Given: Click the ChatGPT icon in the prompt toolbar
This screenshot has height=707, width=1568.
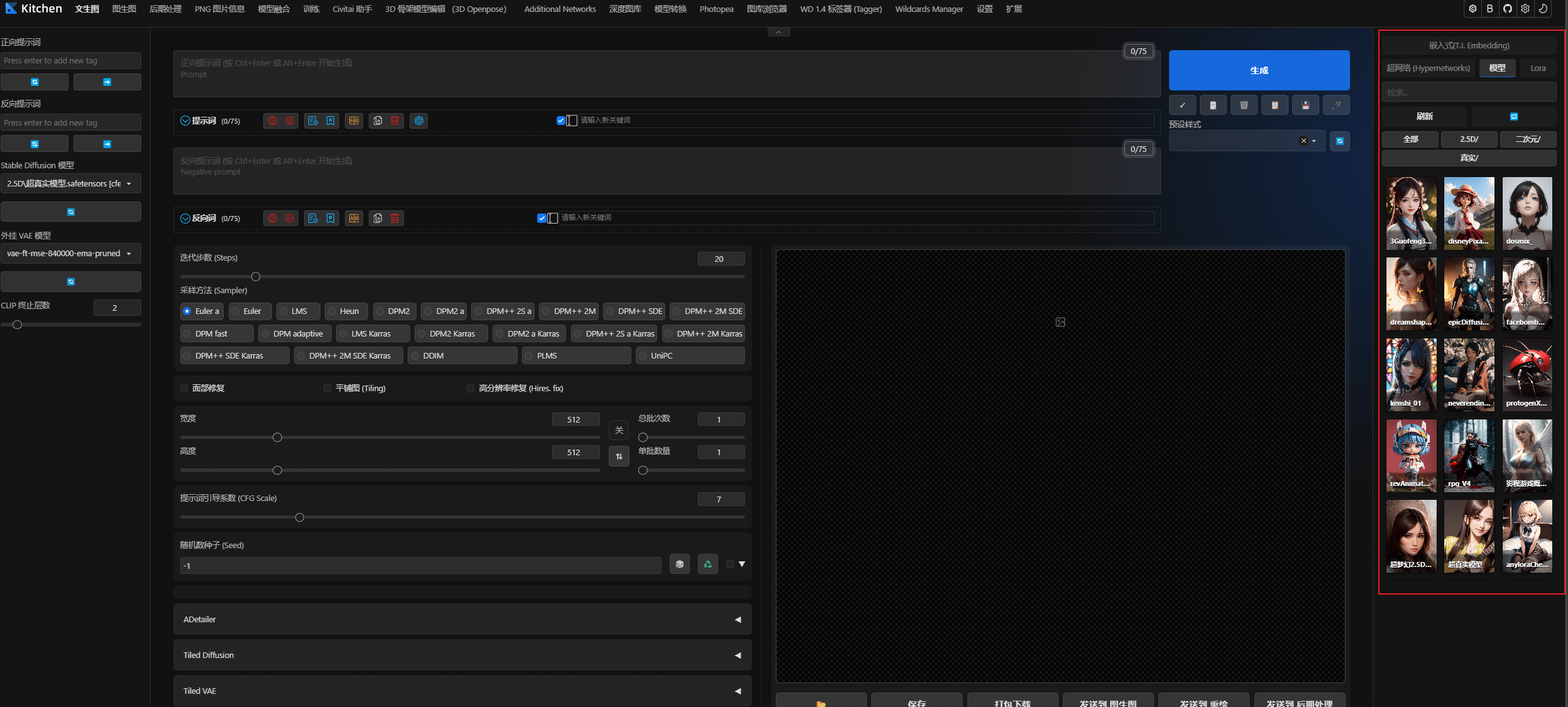Looking at the screenshot, I should [419, 121].
